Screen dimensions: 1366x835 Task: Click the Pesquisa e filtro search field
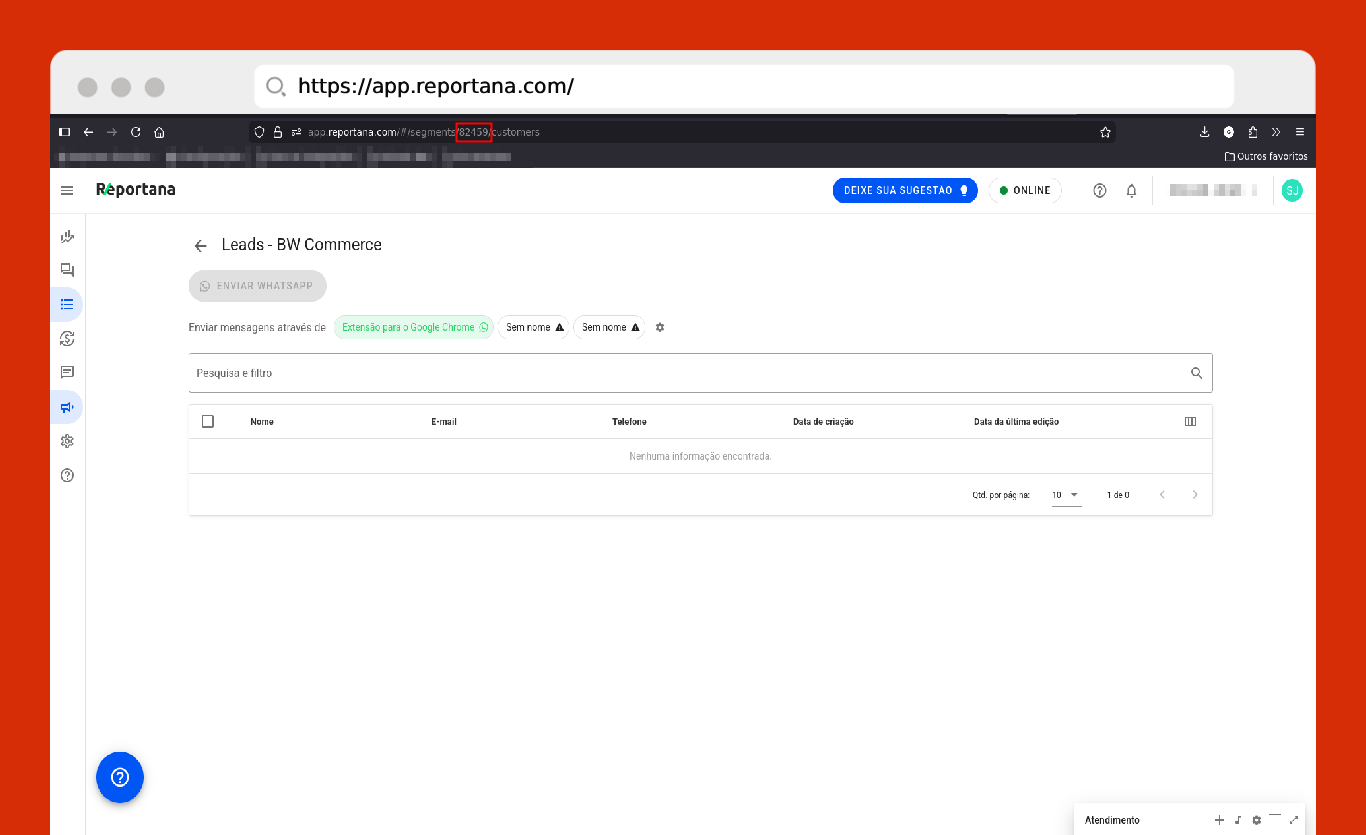point(690,373)
